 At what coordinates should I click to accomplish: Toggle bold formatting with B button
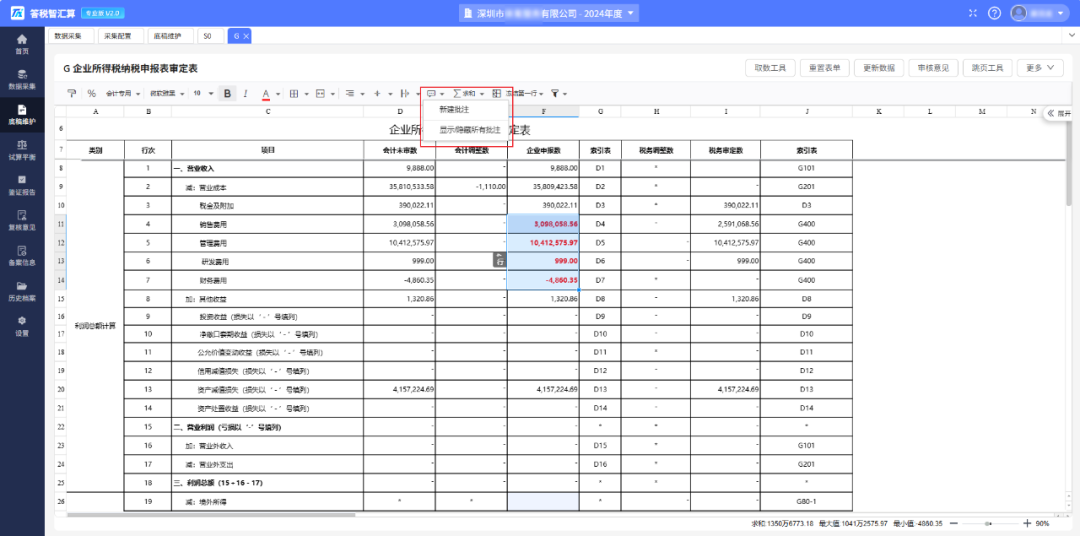coord(227,94)
